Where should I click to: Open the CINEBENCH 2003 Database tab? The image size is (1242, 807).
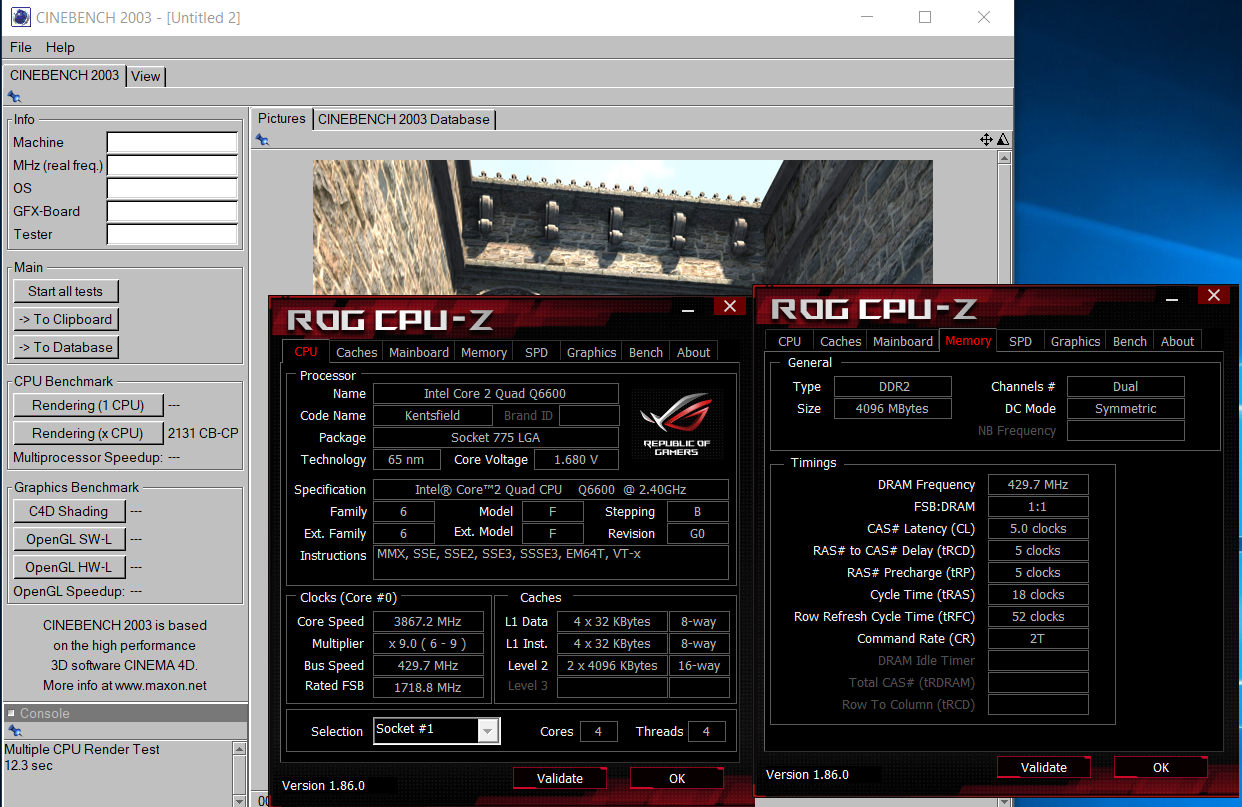pyautogui.click(x=404, y=119)
